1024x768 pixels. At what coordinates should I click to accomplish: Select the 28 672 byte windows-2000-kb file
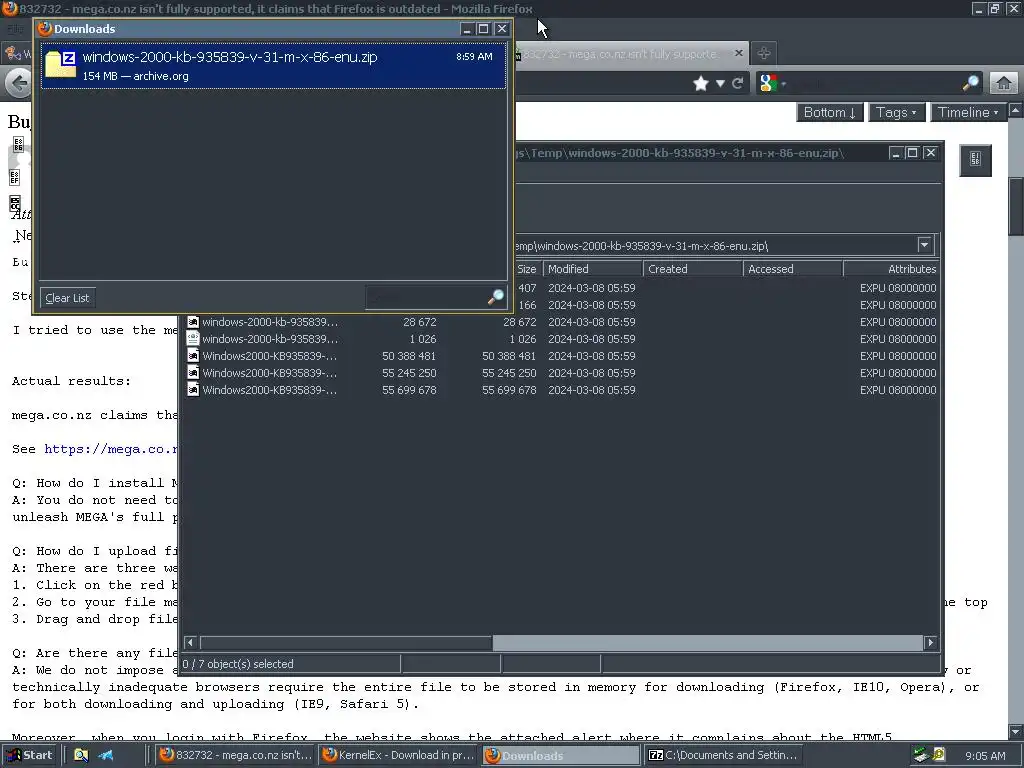click(x=562, y=322)
